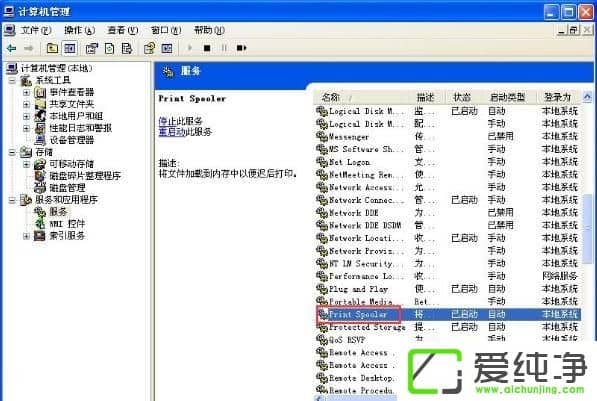The height and width of the screenshot is (401, 597).
Task: Click the 停止 link to stop this service
Action: [x=167, y=121]
